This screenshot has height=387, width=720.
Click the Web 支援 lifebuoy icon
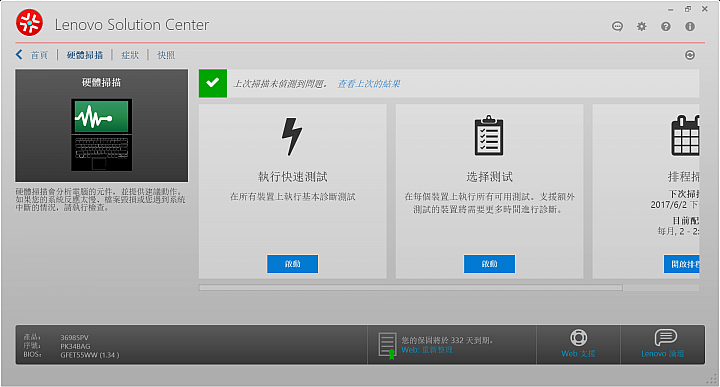pos(579,337)
